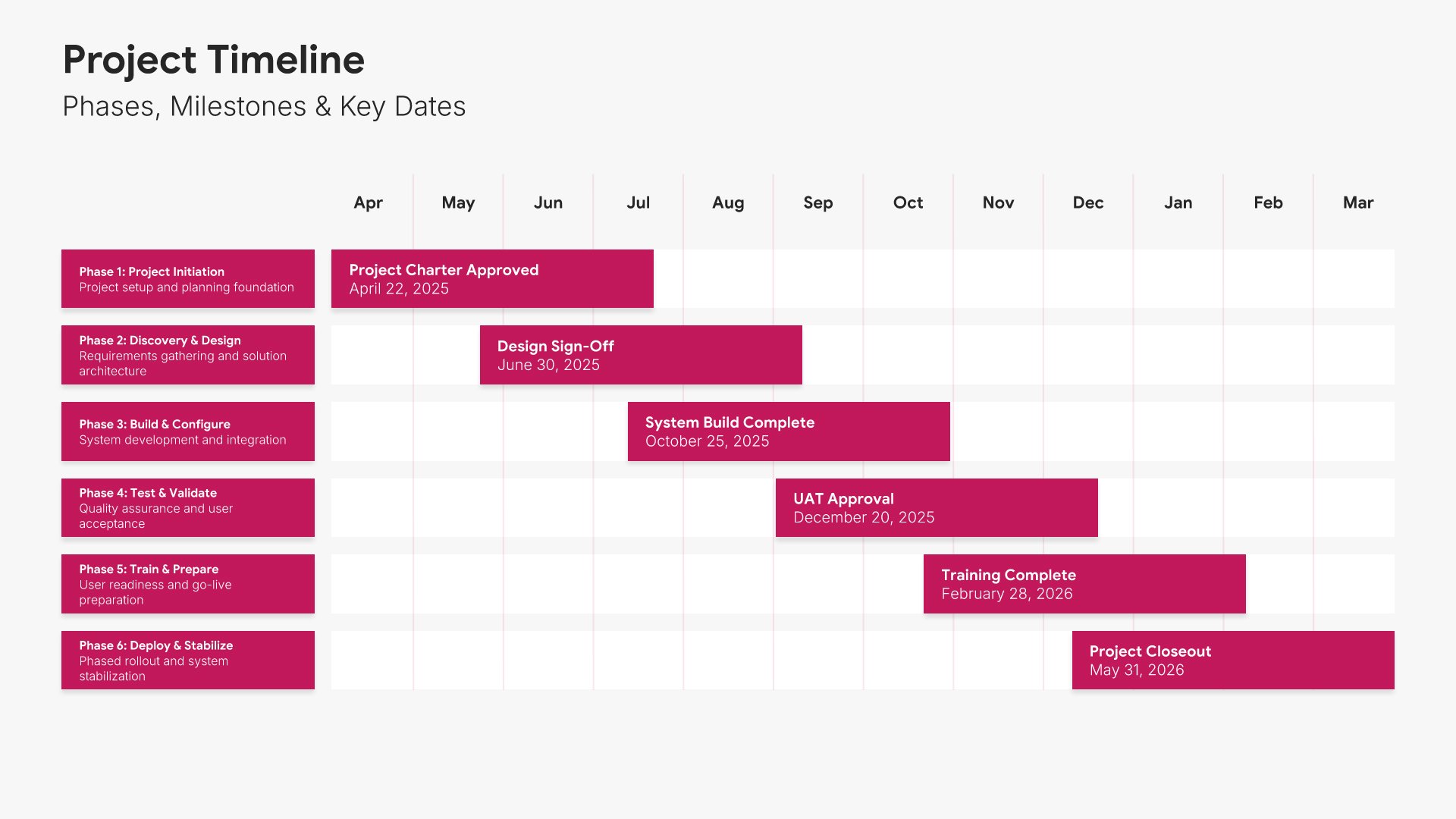Select the Phase 6: Deploy & Stabilize box
Image resolution: width=1456 pixels, height=819 pixels.
pos(187,660)
